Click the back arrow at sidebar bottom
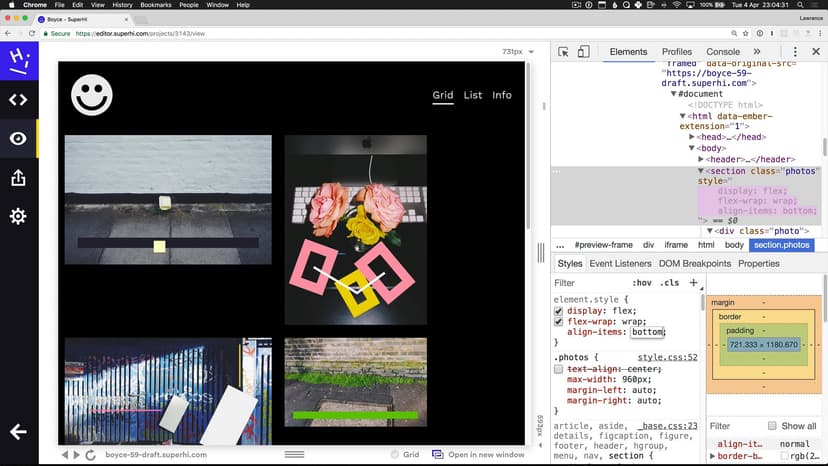Viewport: 828px width, 466px height. point(18,432)
